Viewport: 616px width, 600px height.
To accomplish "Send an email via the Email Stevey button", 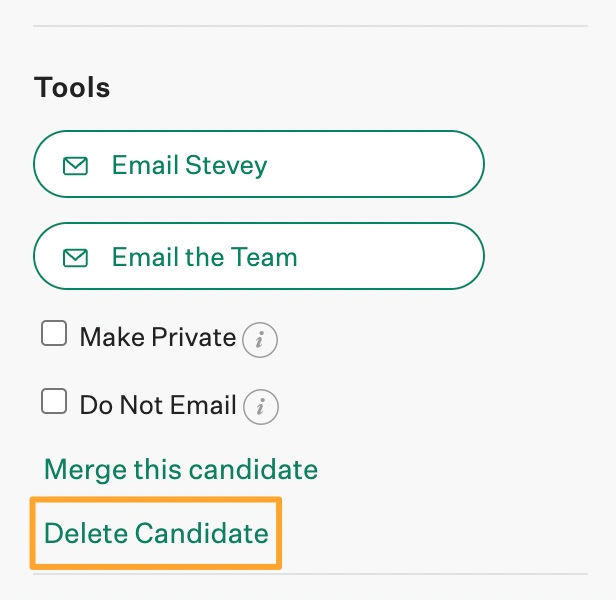I will click(259, 164).
